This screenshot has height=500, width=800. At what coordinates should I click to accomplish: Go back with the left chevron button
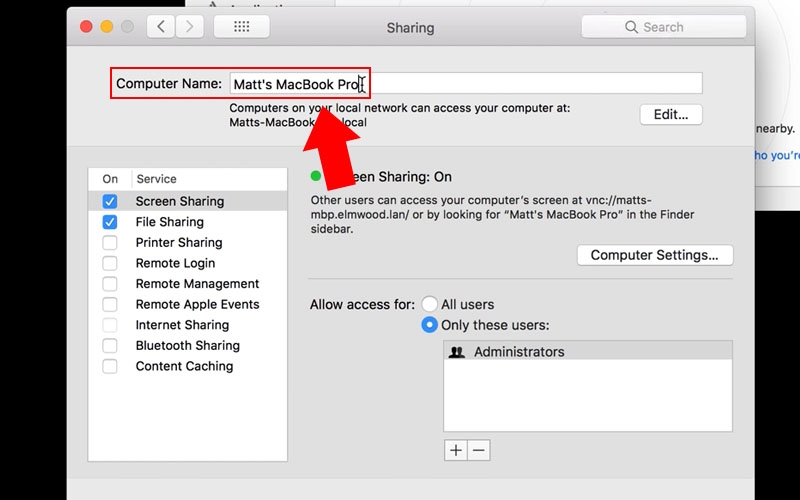(x=161, y=27)
